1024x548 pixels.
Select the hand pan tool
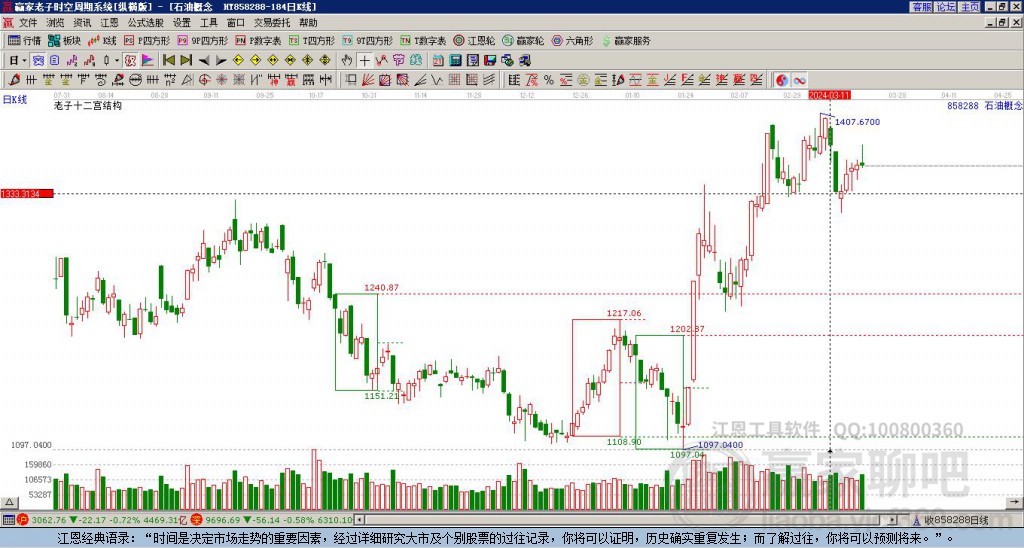(347, 61)
